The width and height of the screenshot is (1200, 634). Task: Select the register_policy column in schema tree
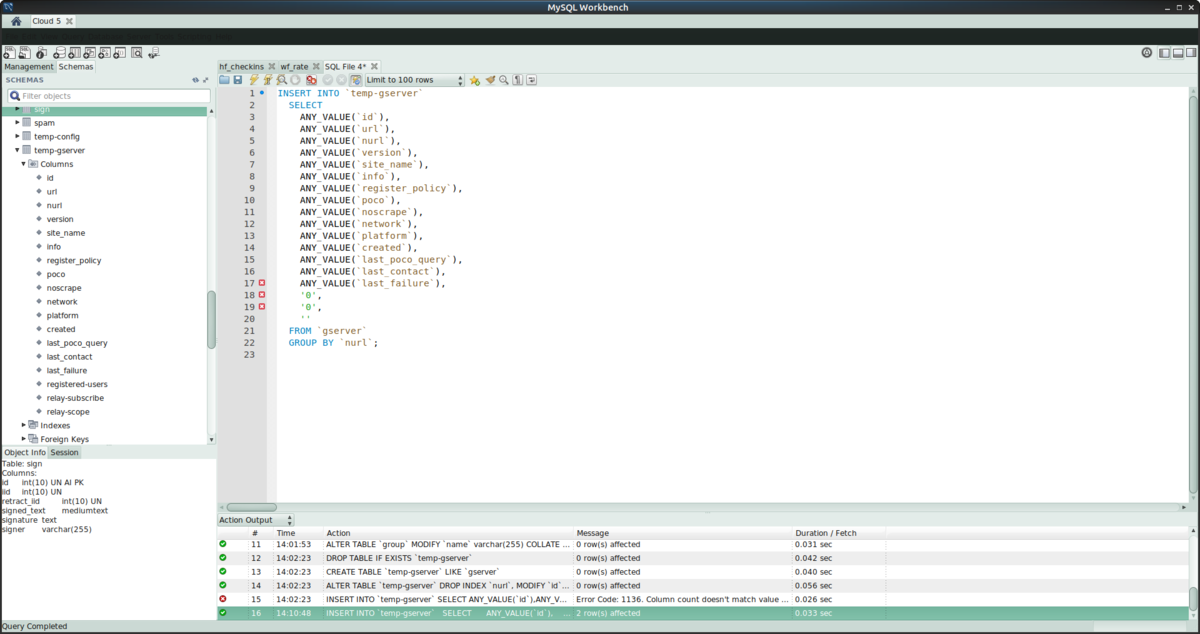[73, 260]
